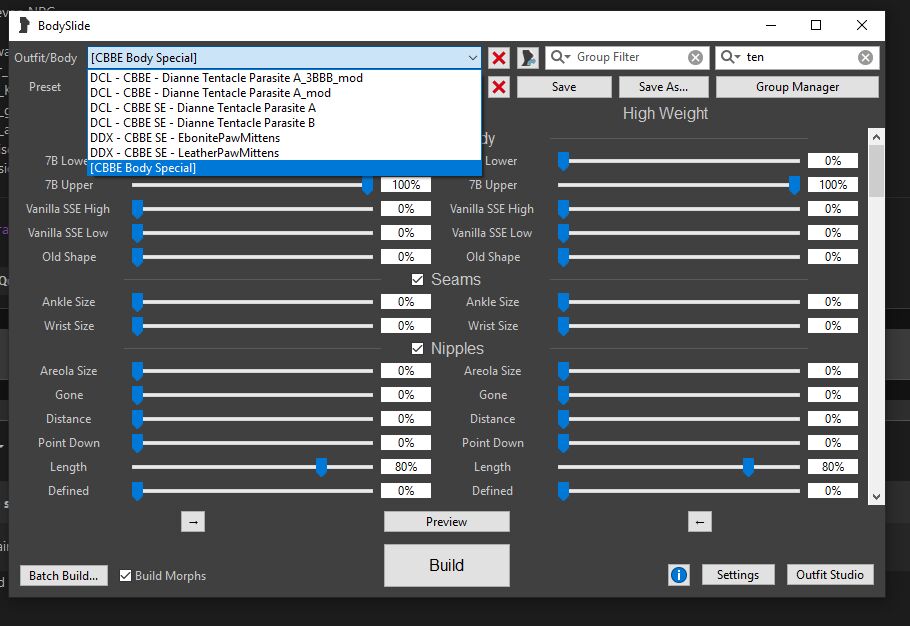Click the Save As... button
Image resolution: width=910 pixels, height=626 pixels.
(663, 87)
